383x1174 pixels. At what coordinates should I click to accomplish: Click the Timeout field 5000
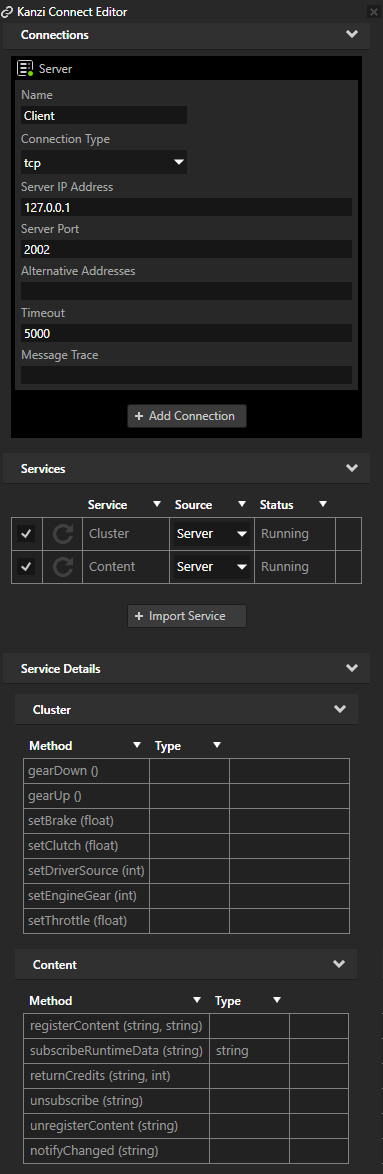pos(186,333)
